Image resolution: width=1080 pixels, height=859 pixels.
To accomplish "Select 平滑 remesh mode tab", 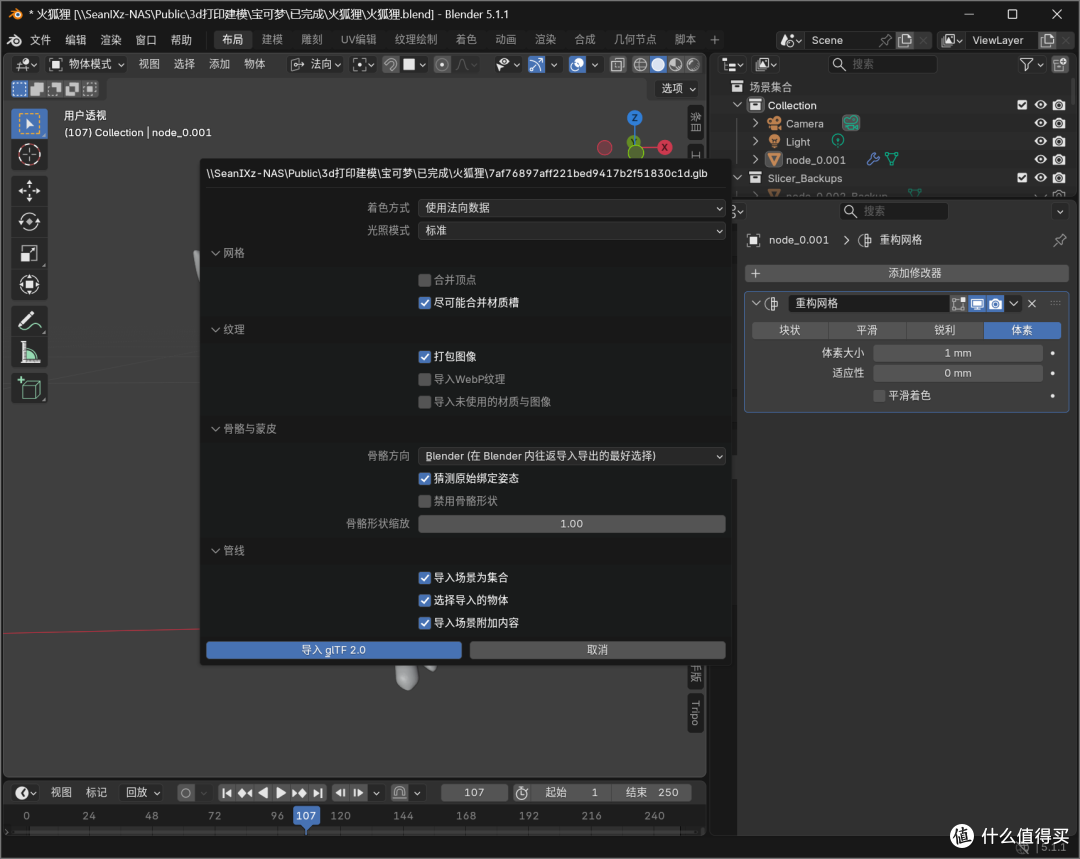I will click(867, 331).
